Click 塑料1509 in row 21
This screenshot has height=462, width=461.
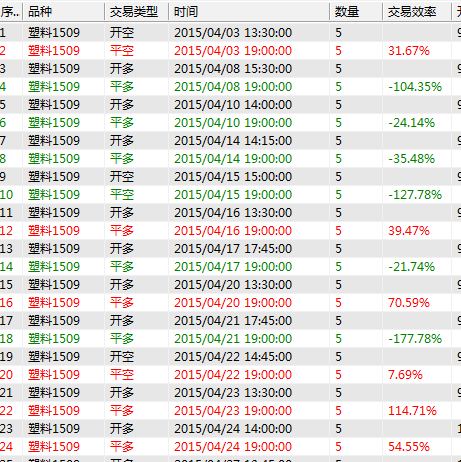pos(54,393)
